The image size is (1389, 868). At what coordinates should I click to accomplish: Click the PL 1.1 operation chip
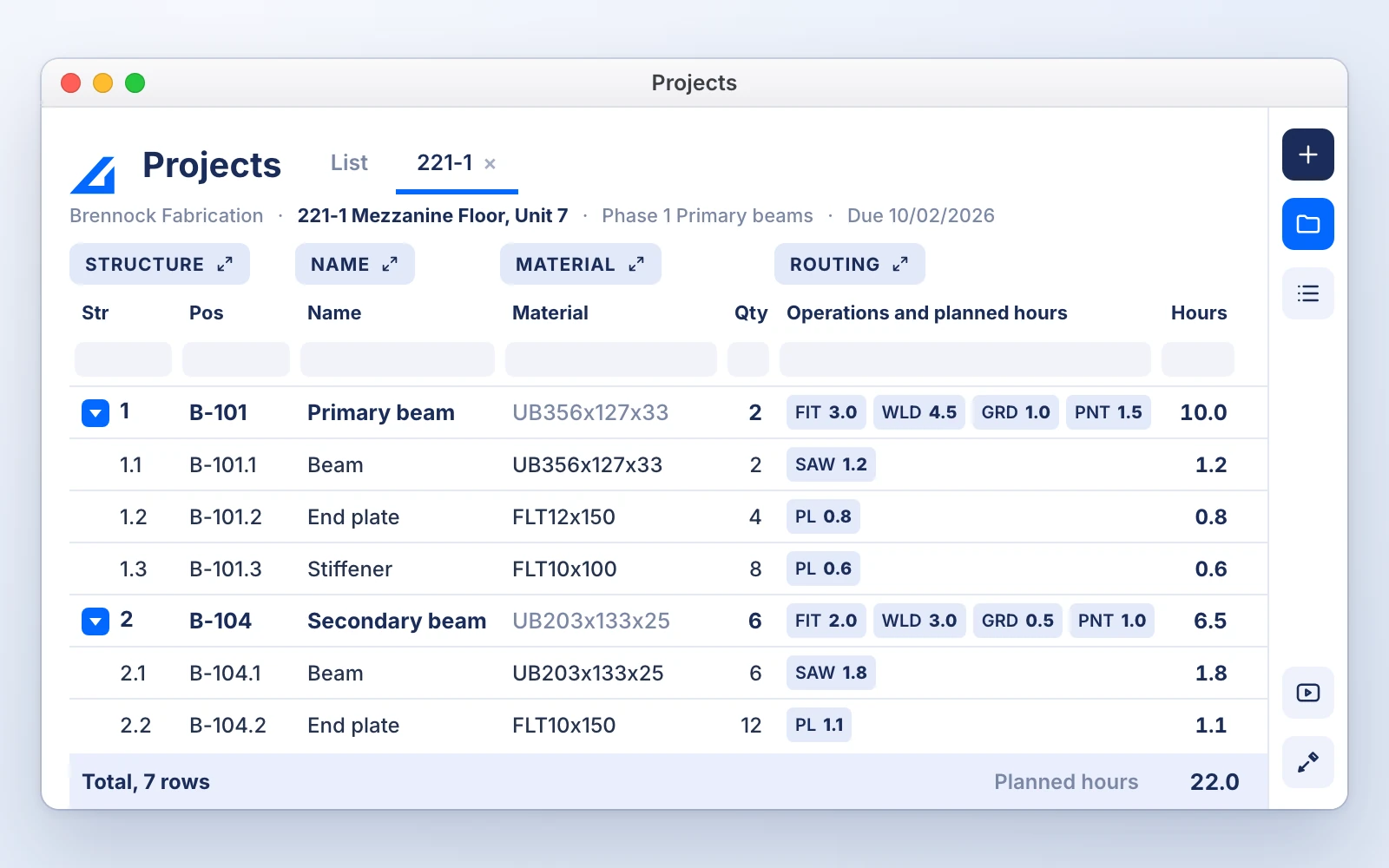pos(819,725)
